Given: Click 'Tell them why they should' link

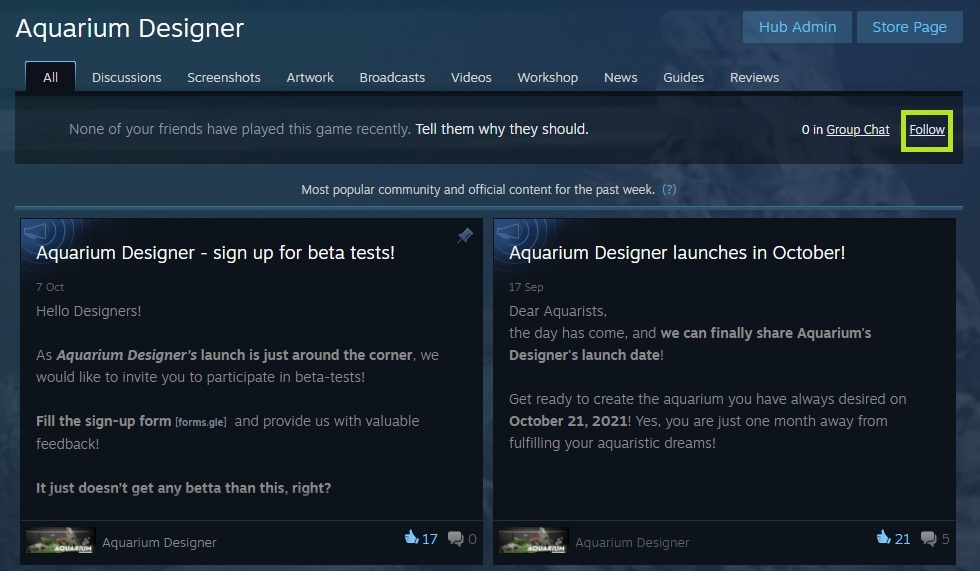Looking at the screenshot, I should [502, 129].
